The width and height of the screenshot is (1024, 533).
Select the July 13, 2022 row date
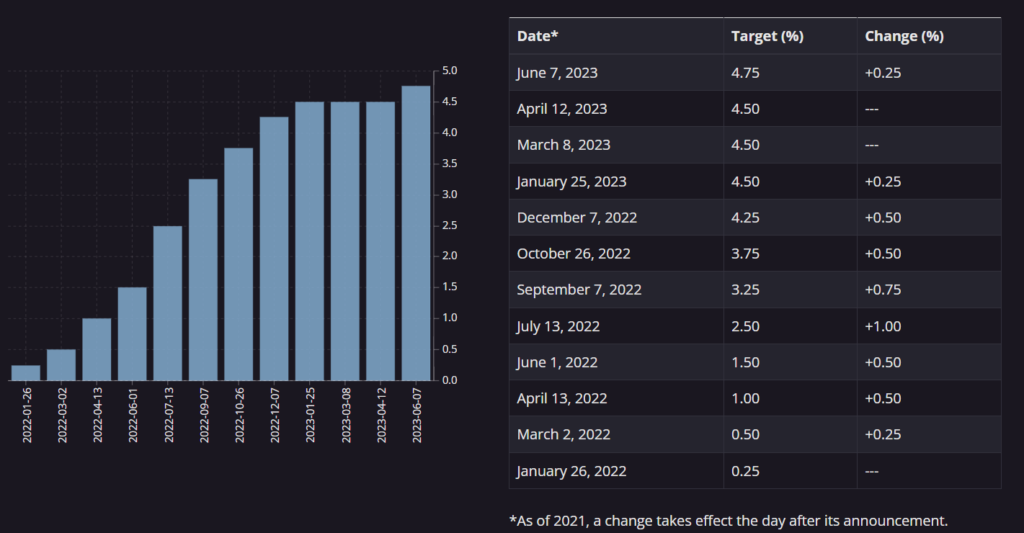558,326
